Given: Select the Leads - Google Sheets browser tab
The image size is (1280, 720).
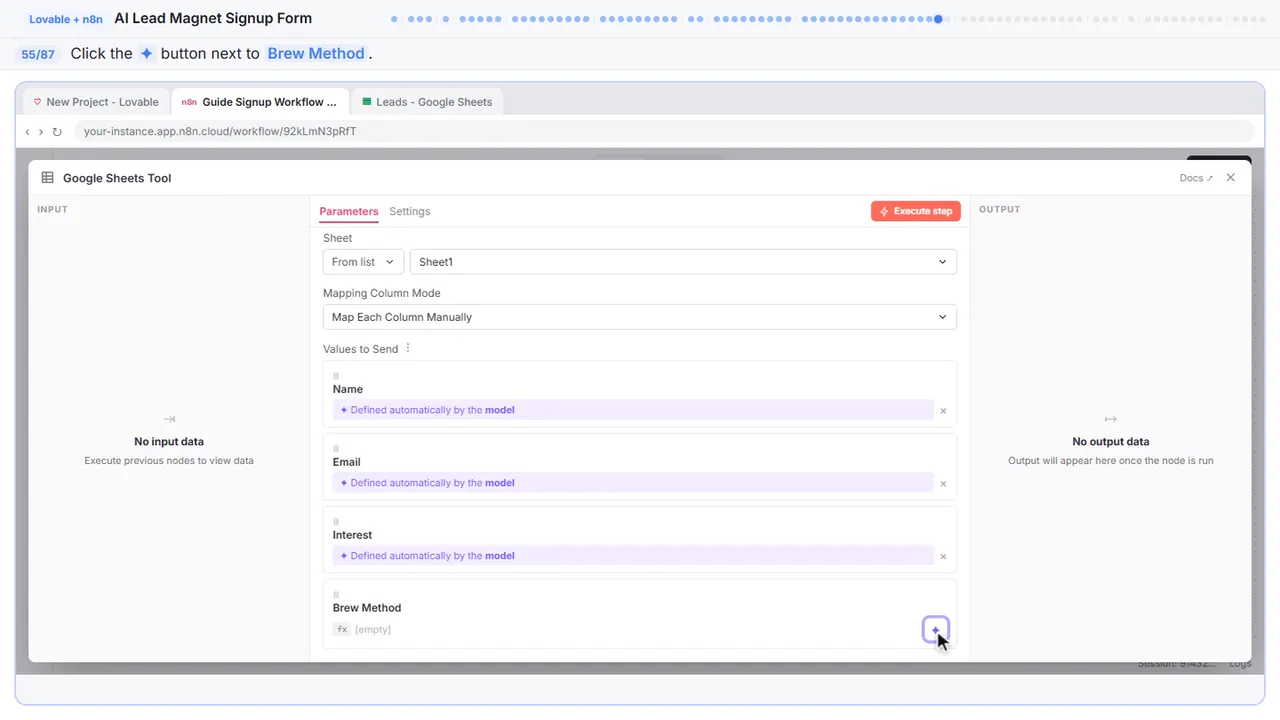Looking at the screenshot, I should point(427,102).
